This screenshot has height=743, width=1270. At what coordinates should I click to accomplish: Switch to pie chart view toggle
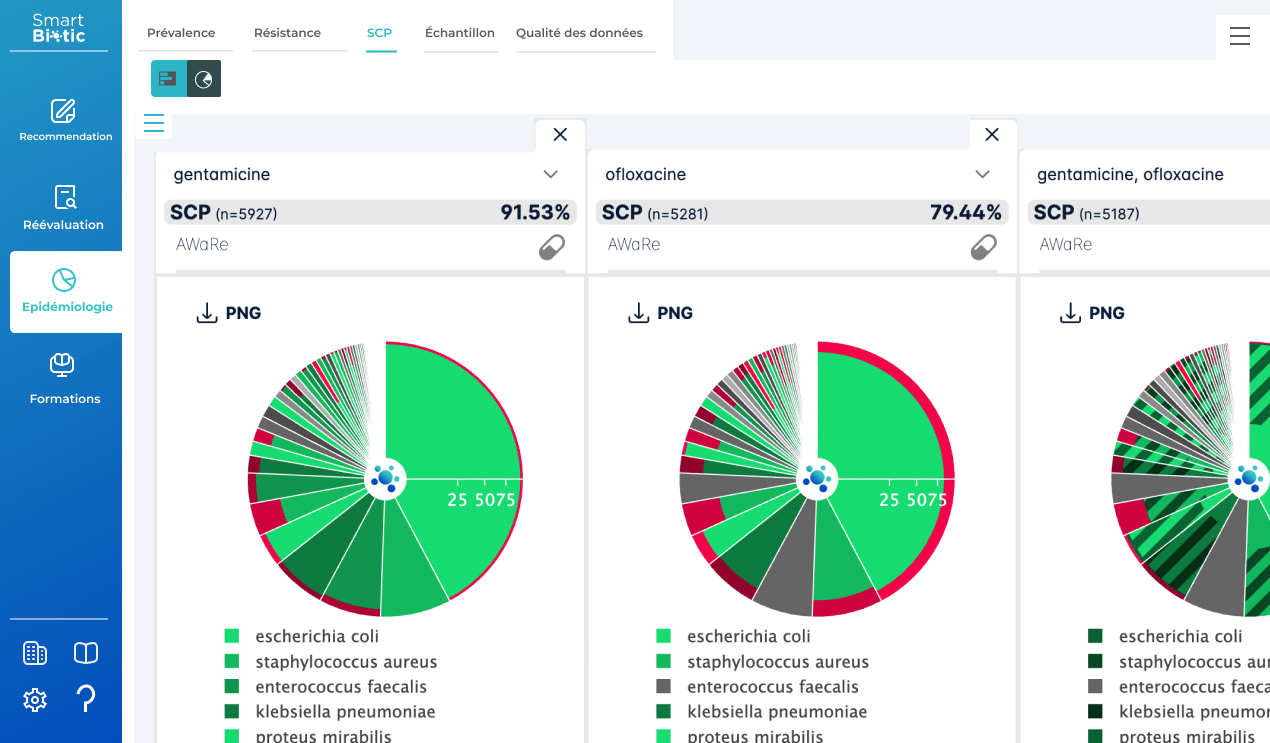[x=204, y=78]
